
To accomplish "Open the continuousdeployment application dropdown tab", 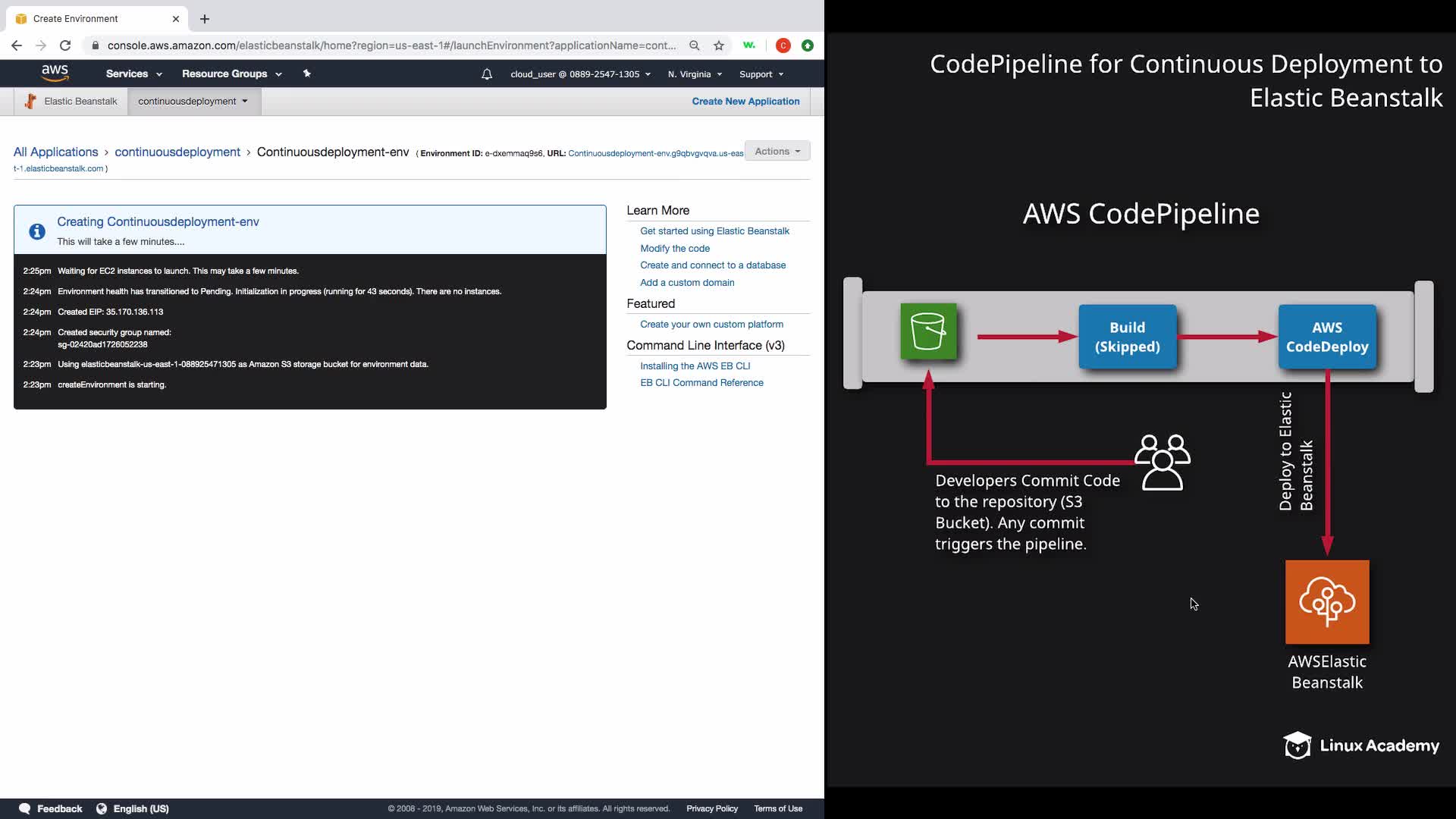I will 193,101.
